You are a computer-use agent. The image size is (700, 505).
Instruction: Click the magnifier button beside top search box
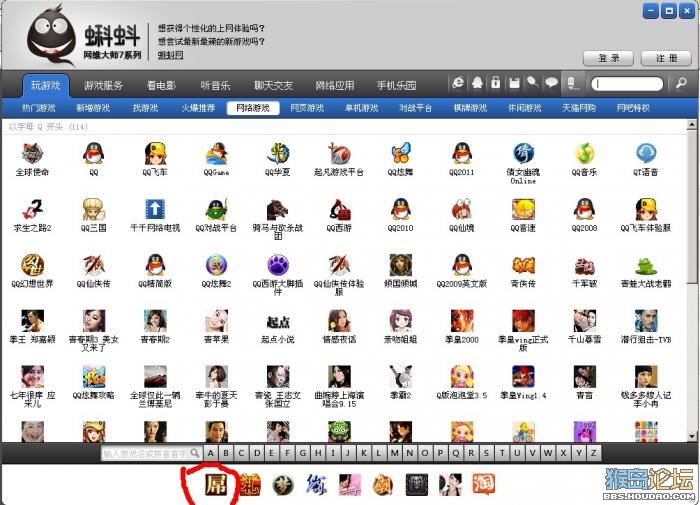[681, 83]
